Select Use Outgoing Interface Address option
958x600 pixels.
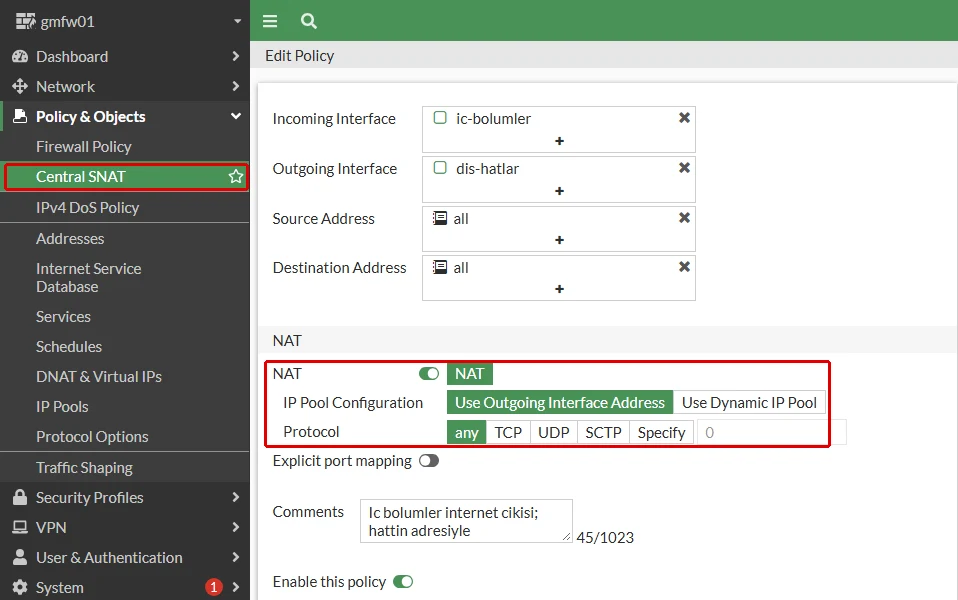point(560,403)
